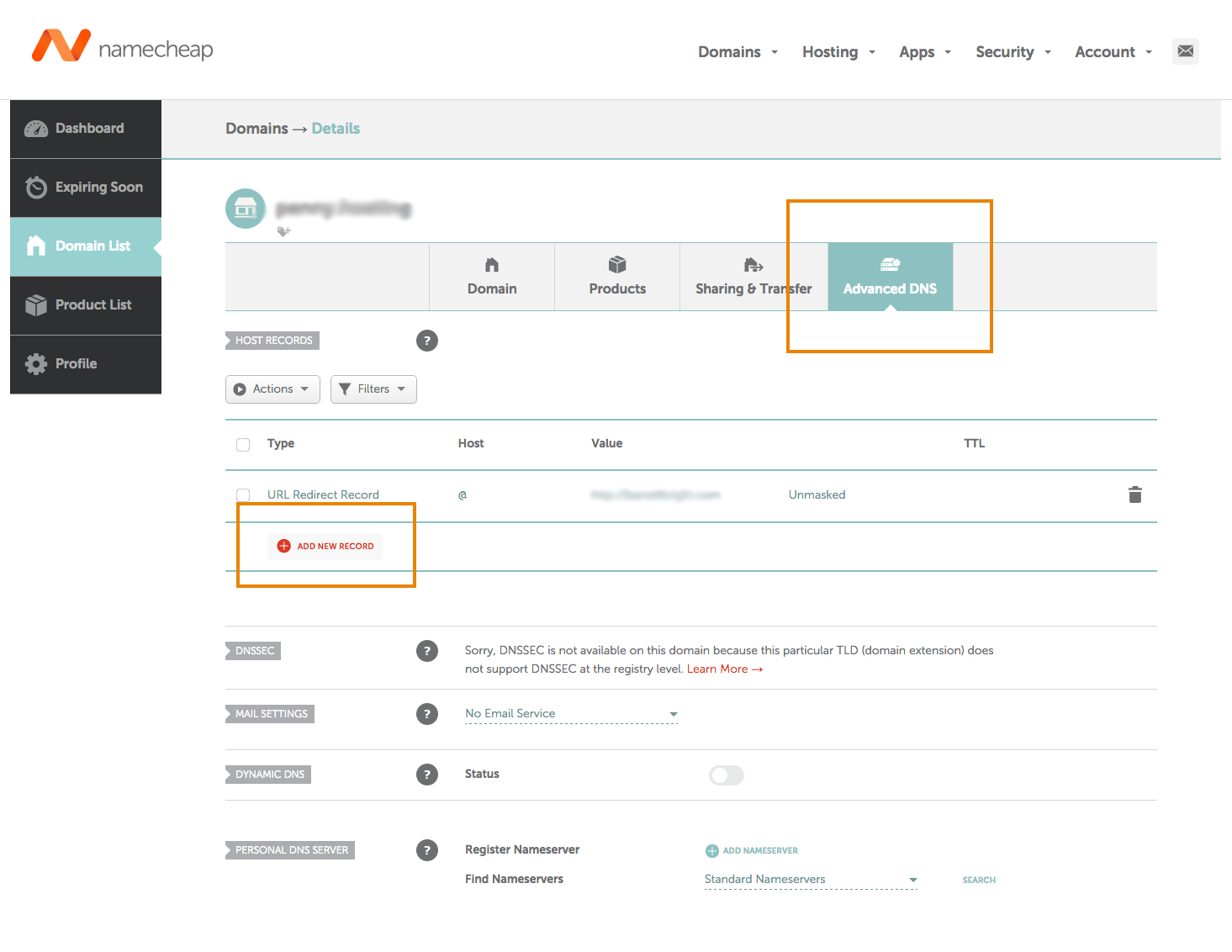Follow the DNSSEC Learn More link
1232x952 pixels.
[x=724, y=669]
